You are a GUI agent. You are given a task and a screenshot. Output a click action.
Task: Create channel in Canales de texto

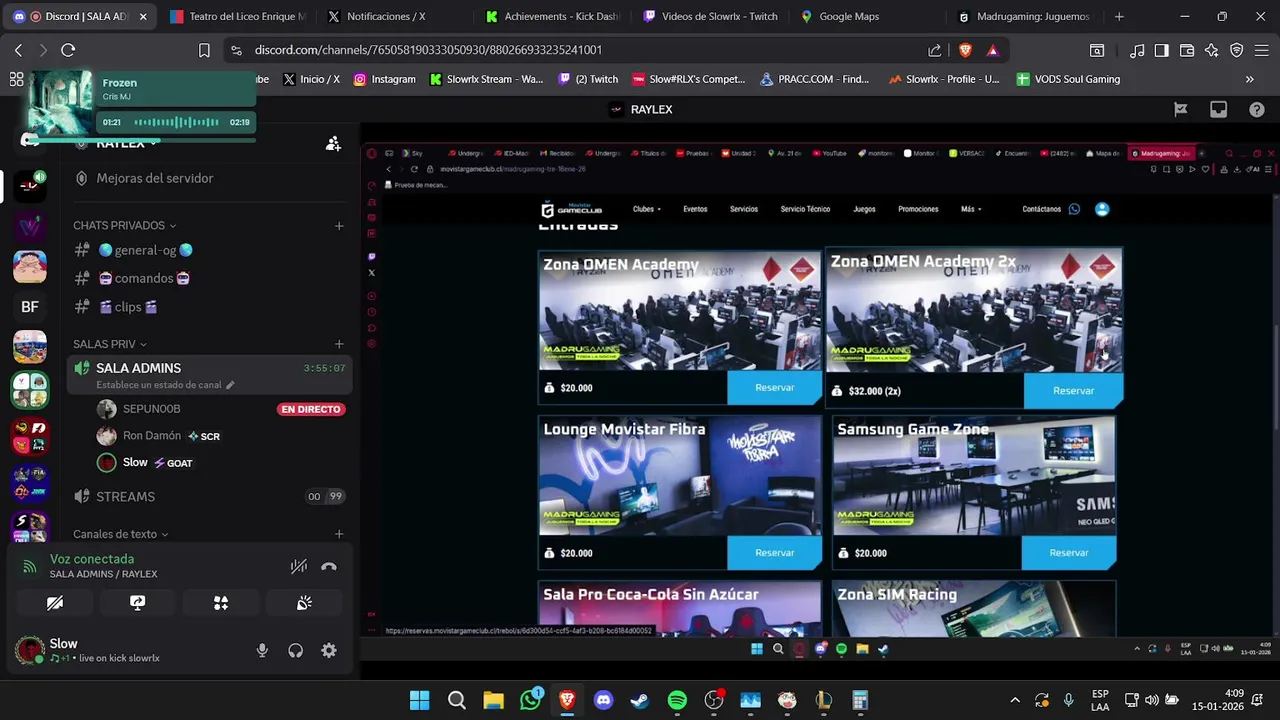coord(339,534)
